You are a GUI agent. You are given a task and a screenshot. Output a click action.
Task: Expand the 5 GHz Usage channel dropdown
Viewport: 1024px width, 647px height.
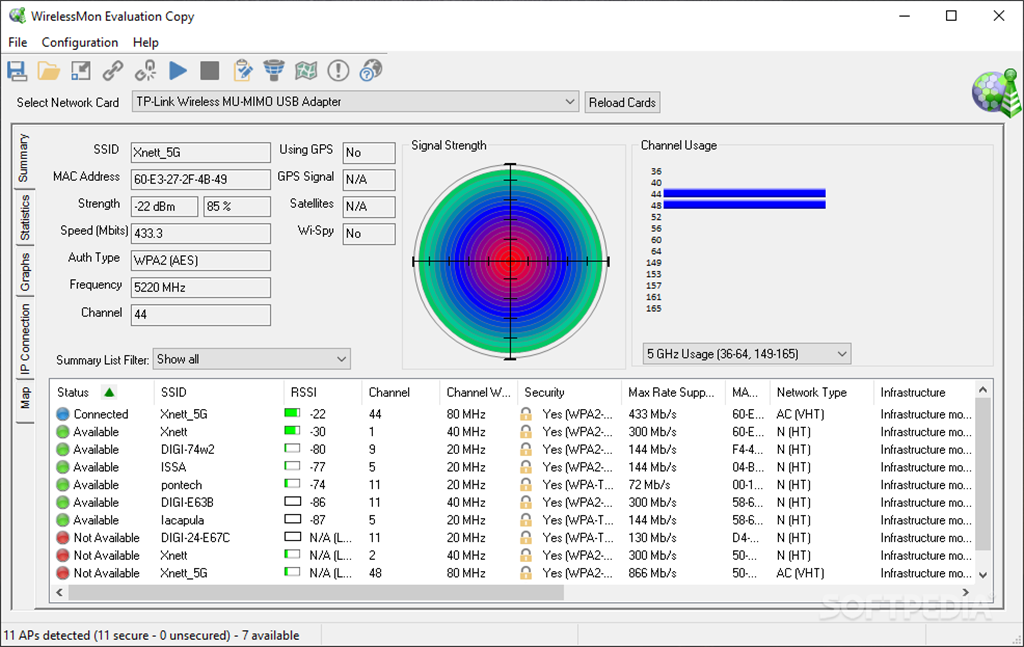[842, 354]
